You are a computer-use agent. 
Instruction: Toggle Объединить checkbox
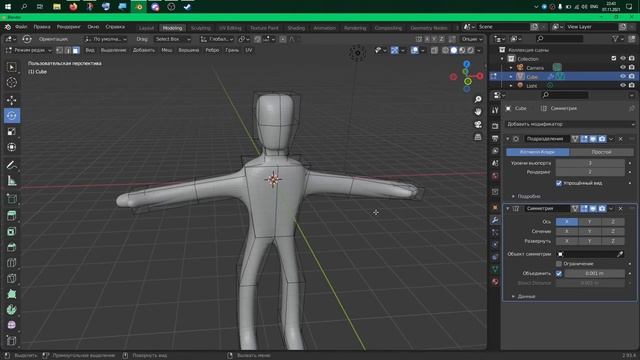coord(559,273)
